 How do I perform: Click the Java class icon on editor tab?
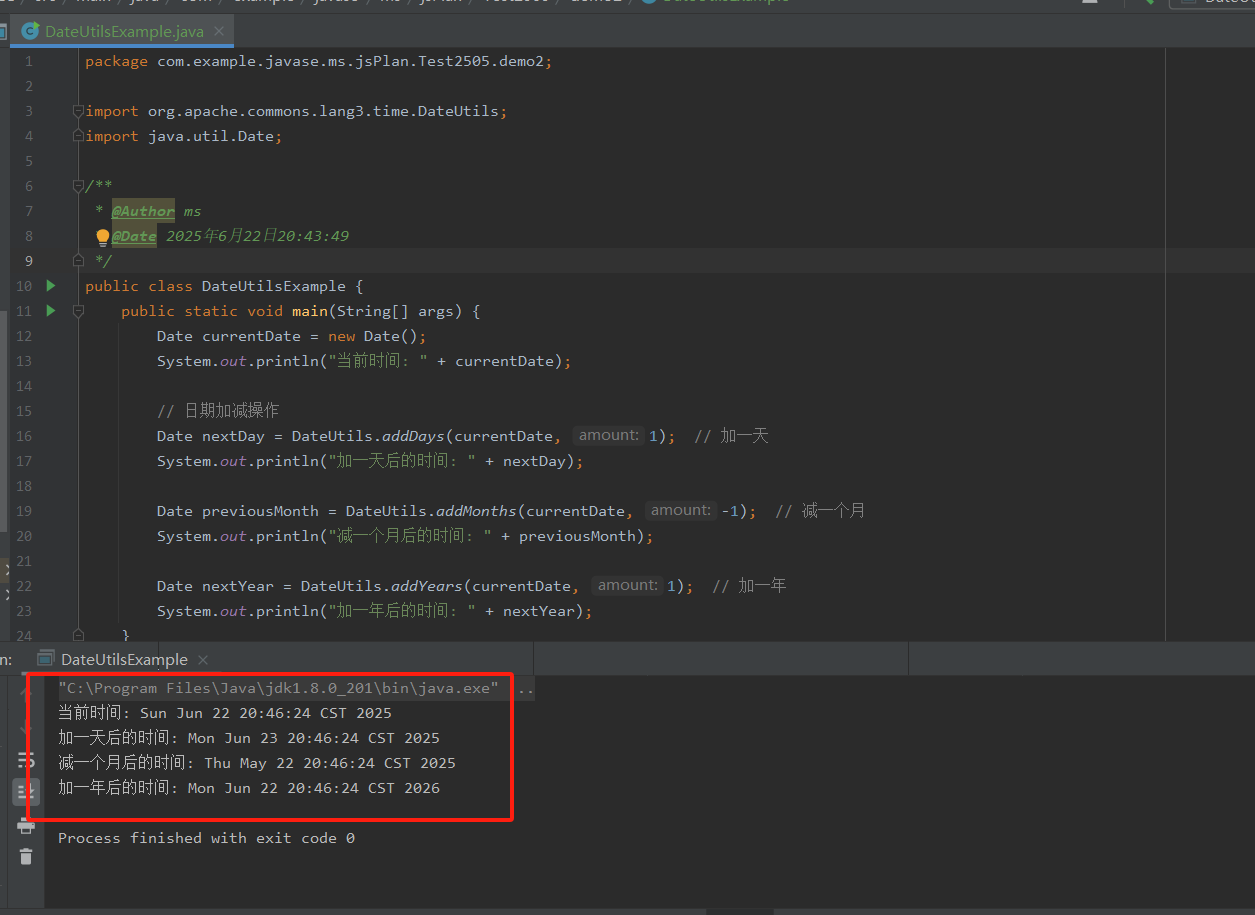(30, 31)
